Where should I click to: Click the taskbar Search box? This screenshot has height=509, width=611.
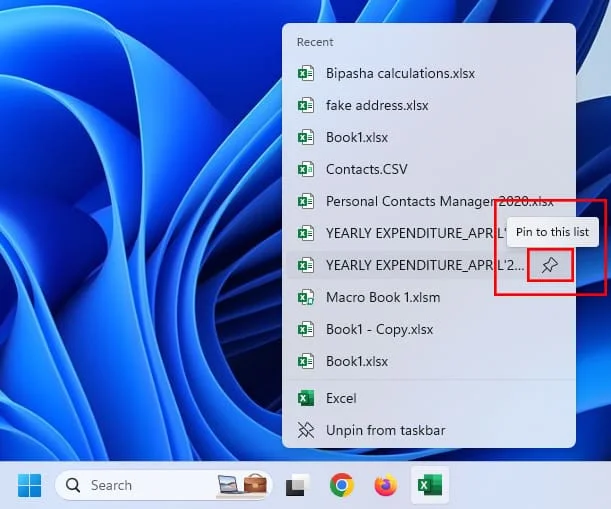pos(164,485)
